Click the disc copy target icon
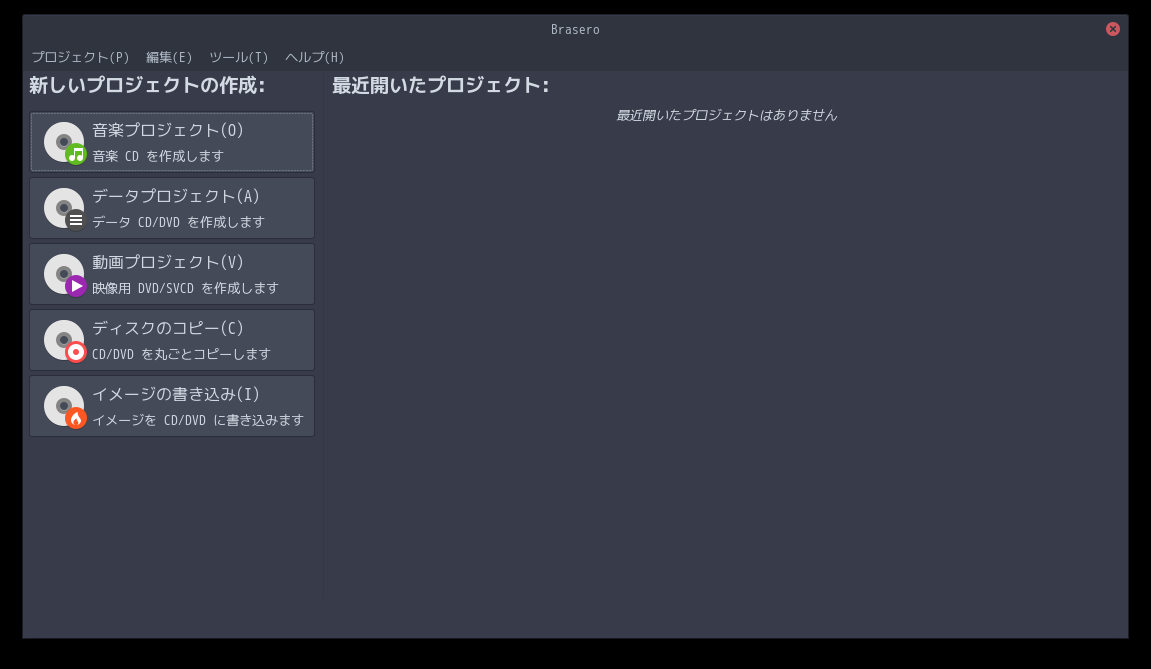Screen dimensions: 1151x669 (x=65, y=341)
